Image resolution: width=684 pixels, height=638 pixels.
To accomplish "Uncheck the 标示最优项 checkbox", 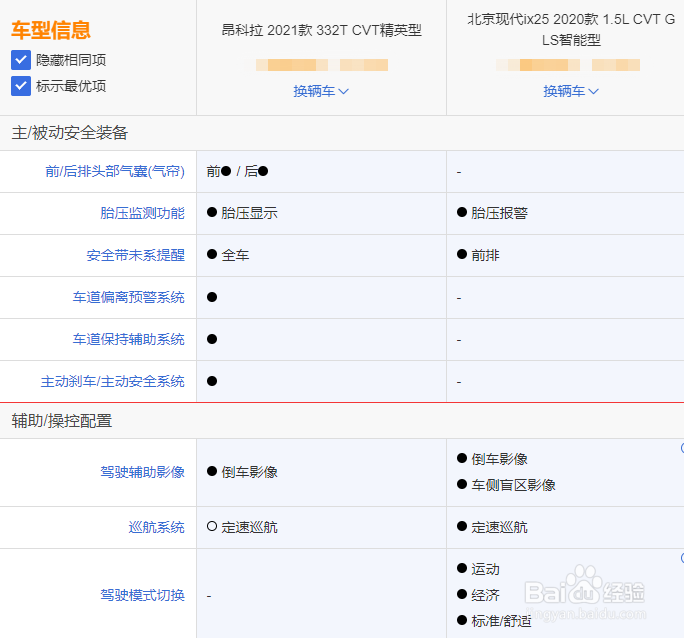I will [x=21, y=86].
